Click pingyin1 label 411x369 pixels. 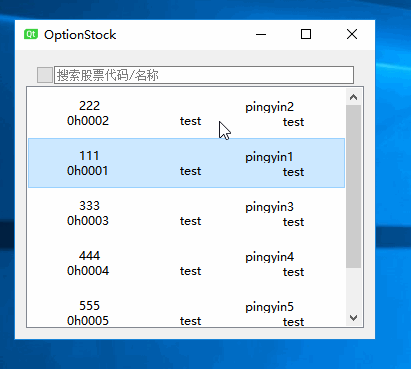269,157
